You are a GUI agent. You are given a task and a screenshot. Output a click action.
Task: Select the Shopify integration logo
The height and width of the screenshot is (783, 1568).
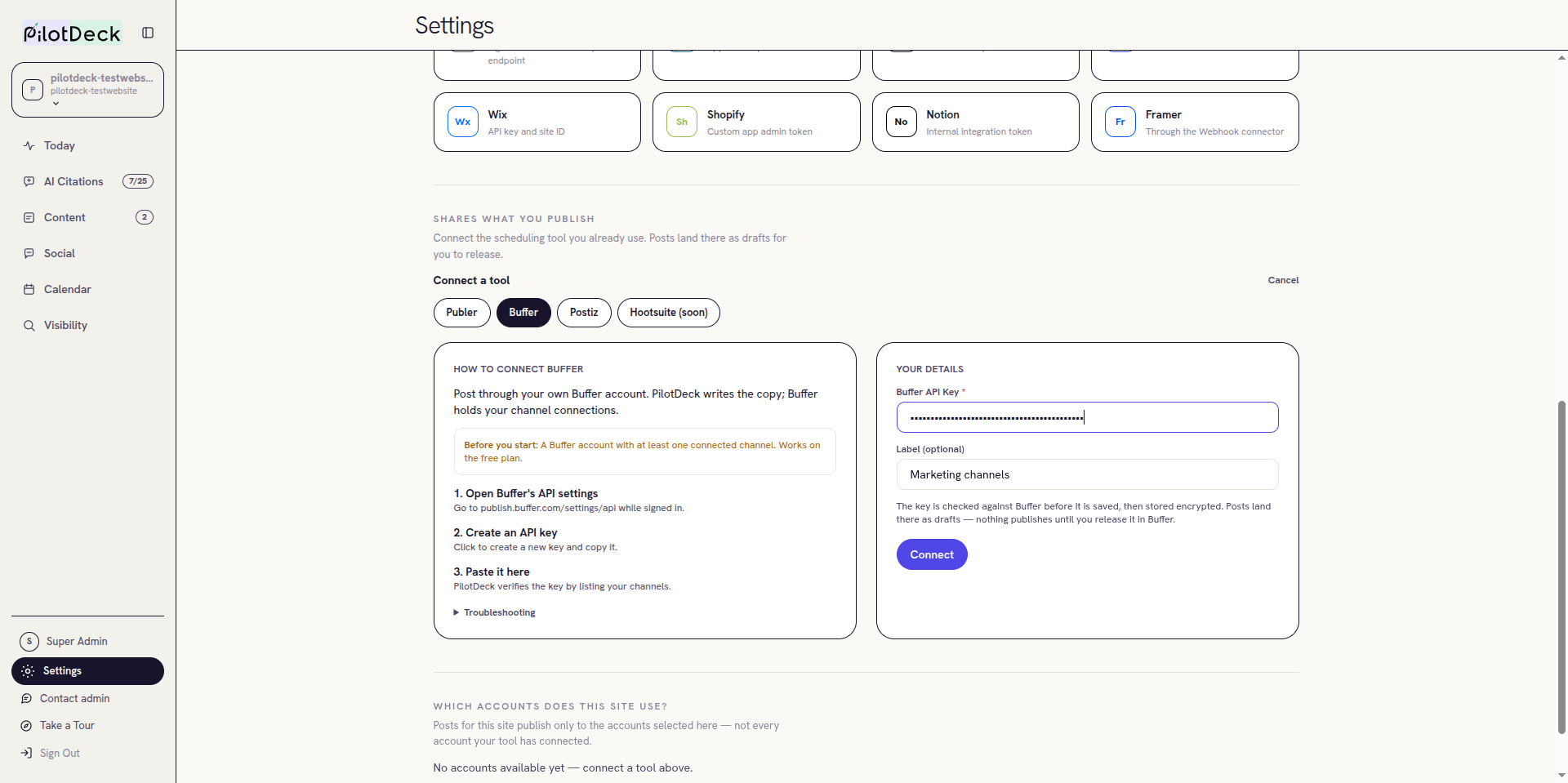(x=682, y=122)
